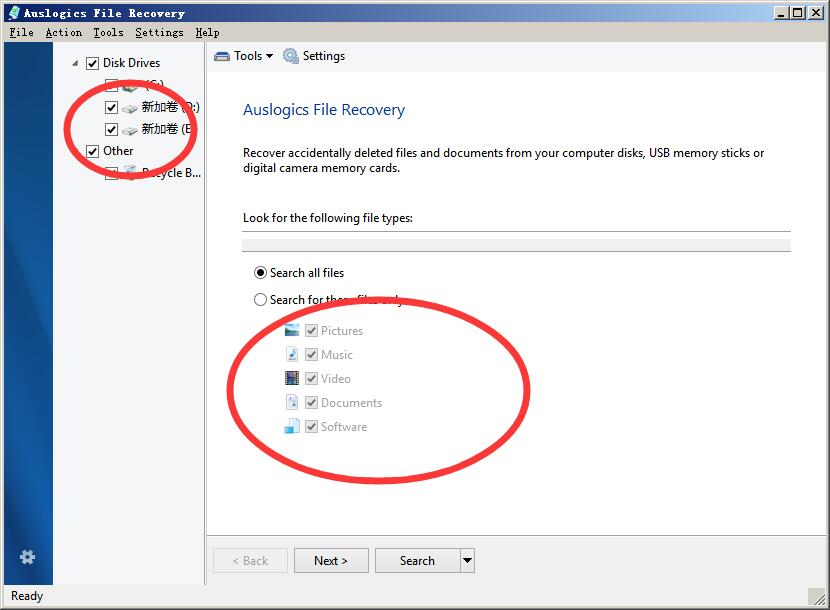Toggle the Software checkbox

tap(311, 426)
